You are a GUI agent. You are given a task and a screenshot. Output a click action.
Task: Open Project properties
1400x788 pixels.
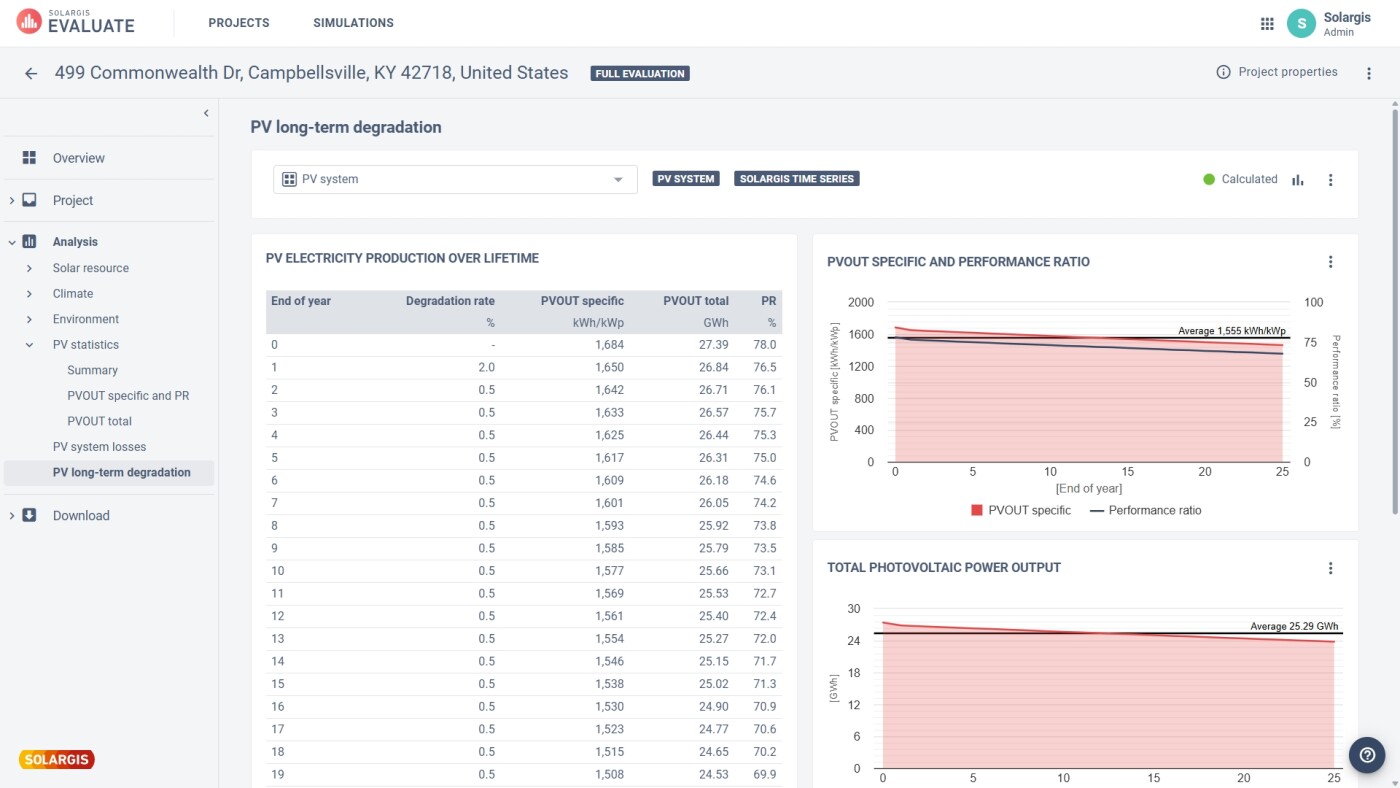(1276, 72)
